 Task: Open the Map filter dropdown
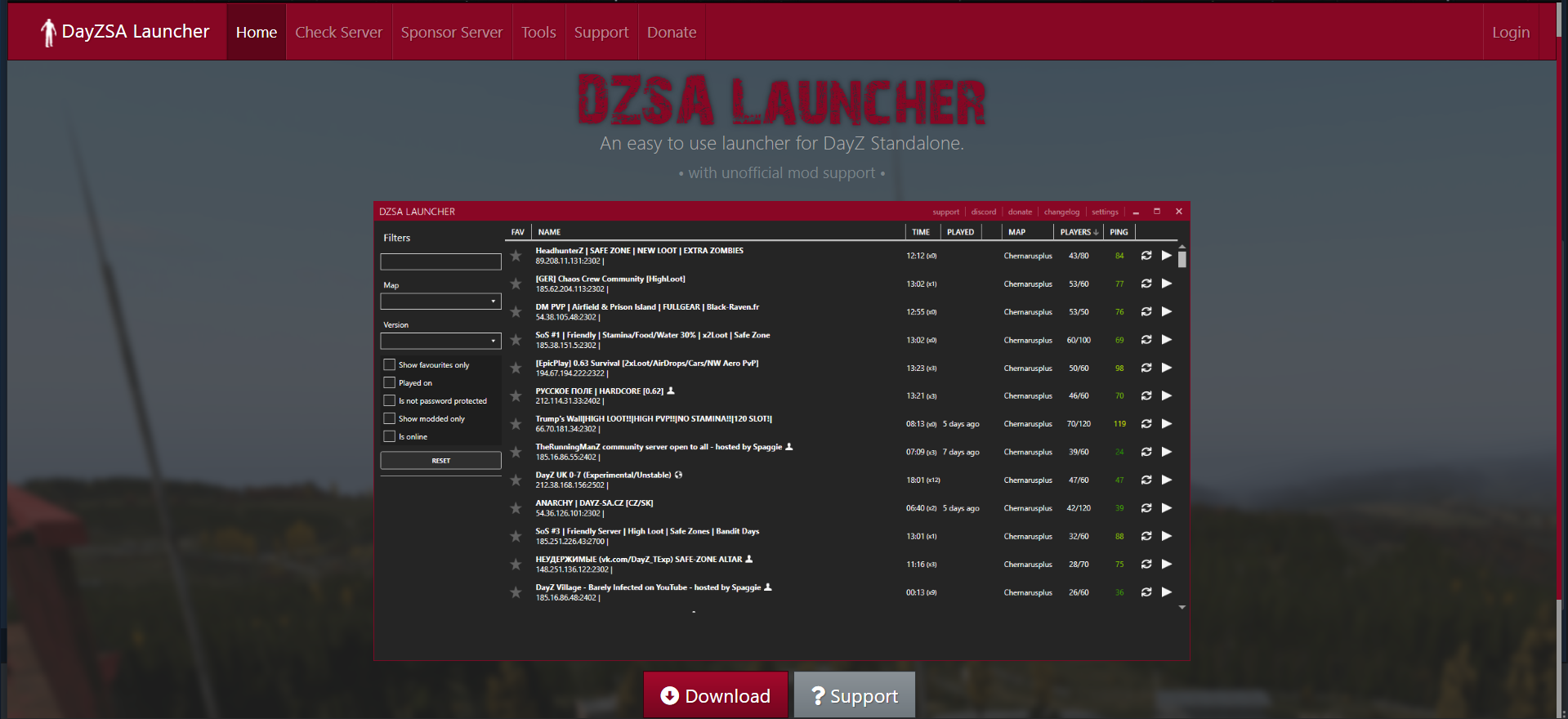(440, 301)
